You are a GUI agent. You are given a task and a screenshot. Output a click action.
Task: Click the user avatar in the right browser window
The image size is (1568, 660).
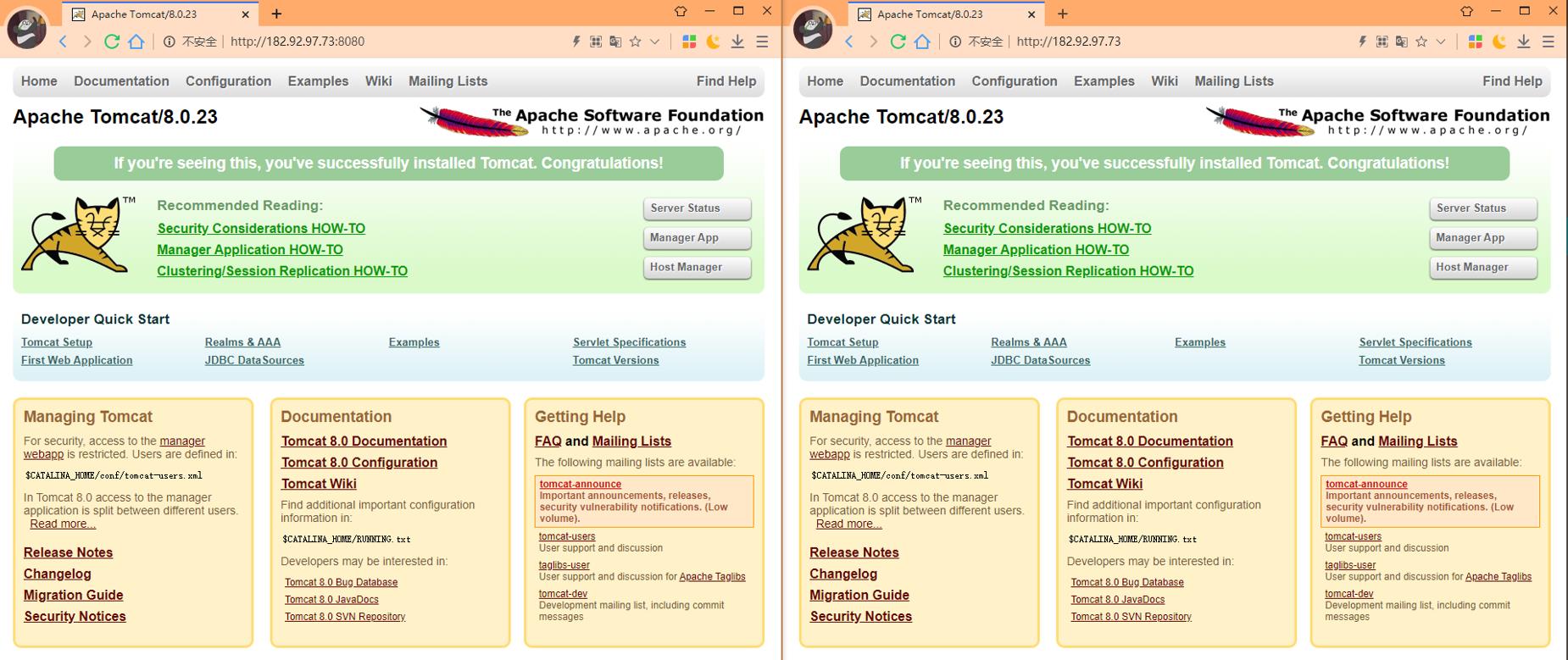coord(814,27)
